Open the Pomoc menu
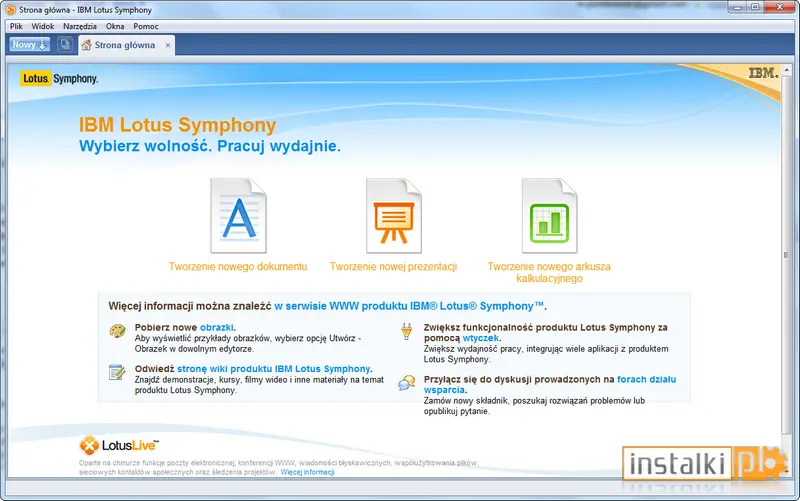 [x=146, y=26]
